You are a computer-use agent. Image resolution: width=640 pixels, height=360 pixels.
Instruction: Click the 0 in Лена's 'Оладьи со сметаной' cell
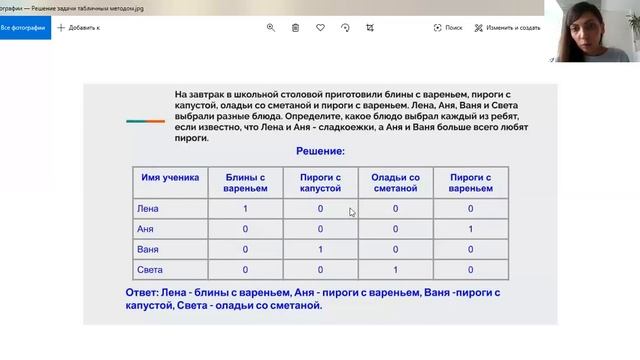click(396, 209)
